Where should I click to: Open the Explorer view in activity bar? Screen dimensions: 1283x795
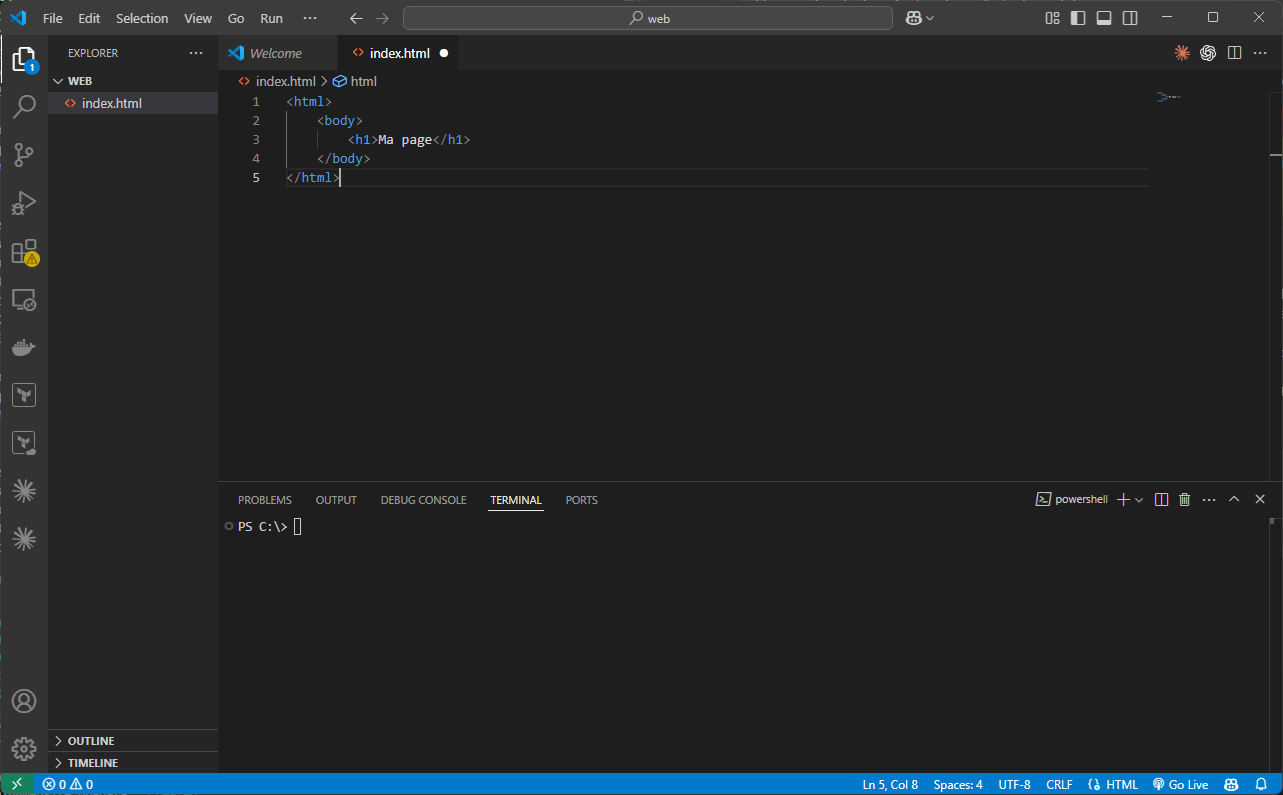click(24, 60)
